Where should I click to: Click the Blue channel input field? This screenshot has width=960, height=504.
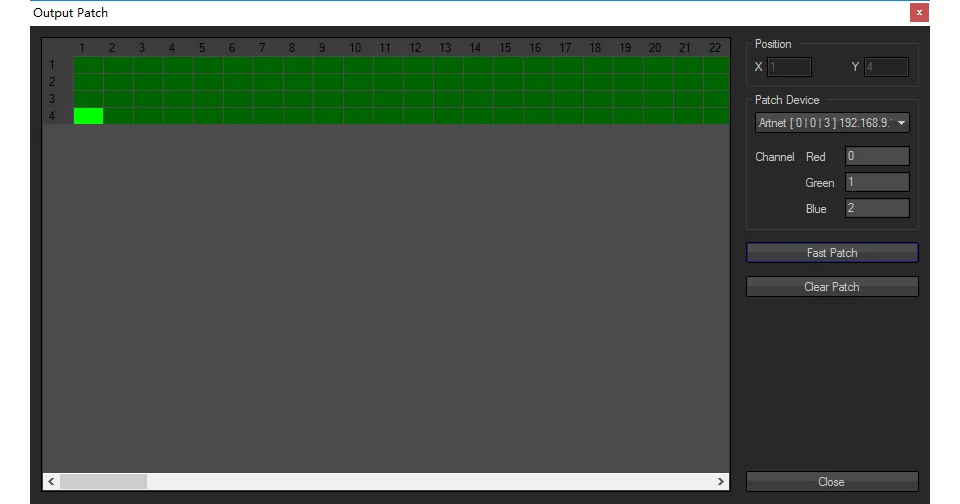click(x=877, y=208)
